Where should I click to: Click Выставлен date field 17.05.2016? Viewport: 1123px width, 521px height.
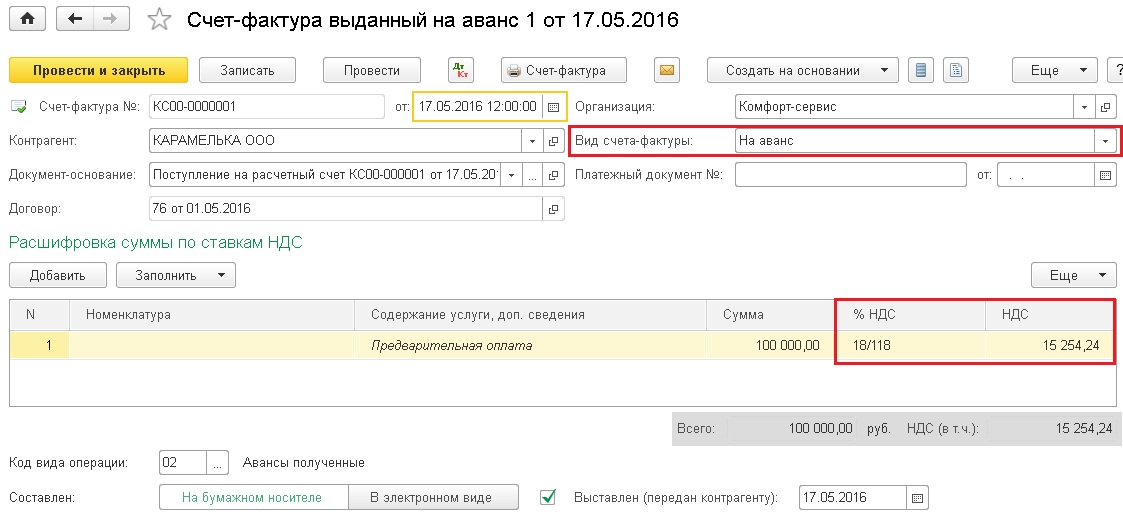(853, 497)
